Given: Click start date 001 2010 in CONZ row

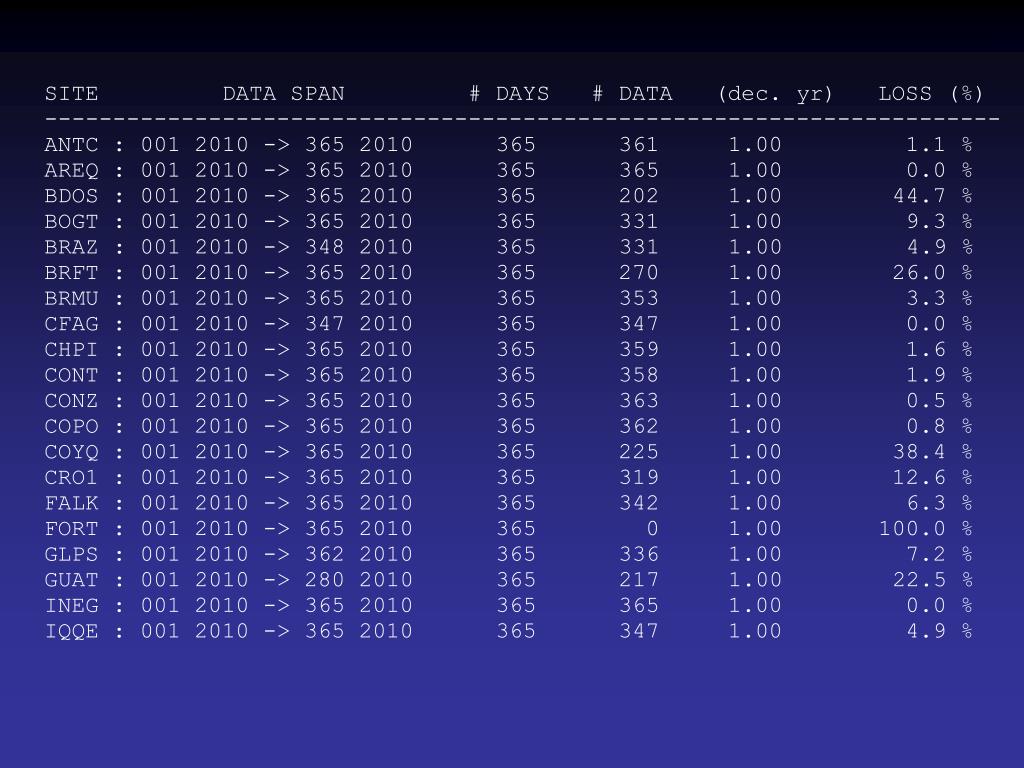Looking at the screenshot, I should (195, 400).
